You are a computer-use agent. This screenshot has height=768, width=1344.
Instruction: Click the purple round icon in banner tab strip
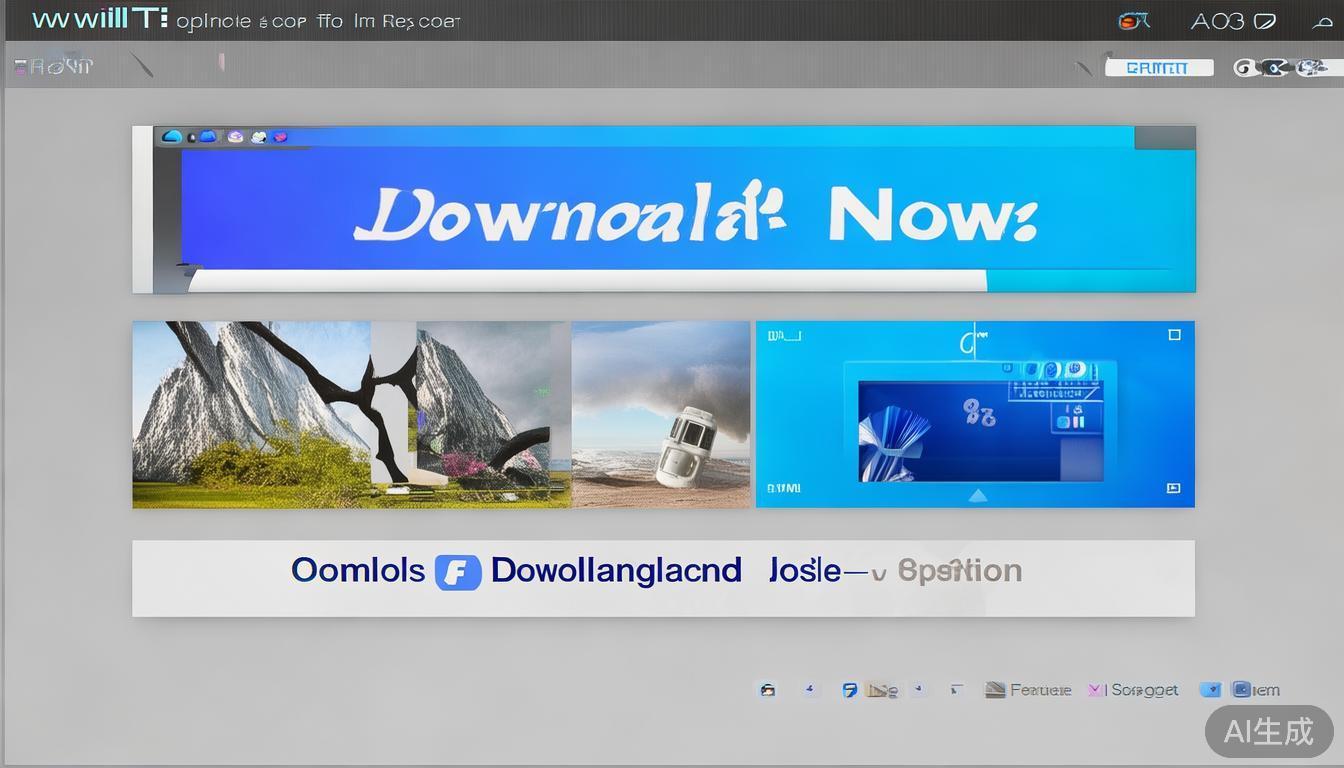pos(235,136)
